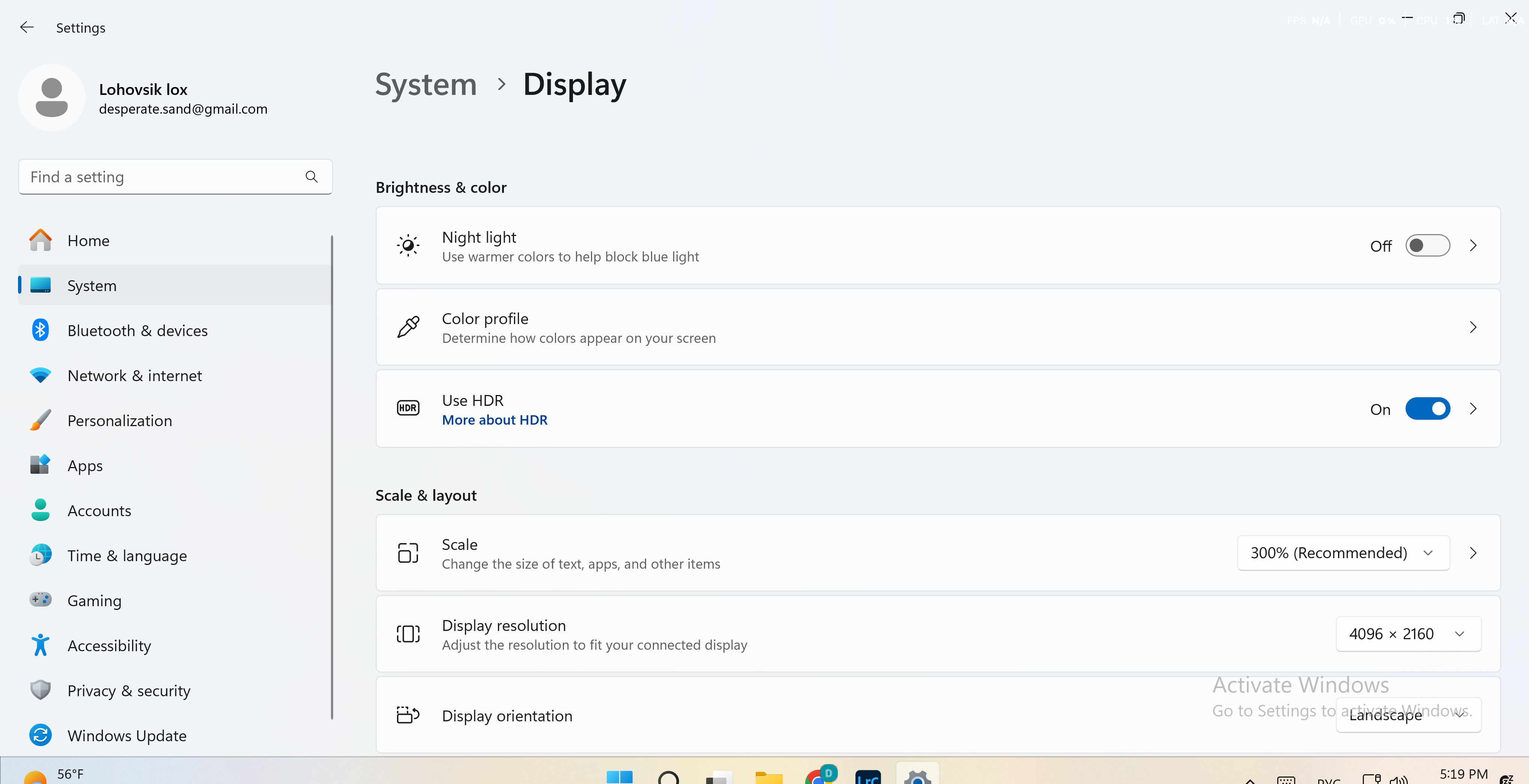Open the More about HDR link
Screen dimensions: 1529x784
(x=495, y=420)
